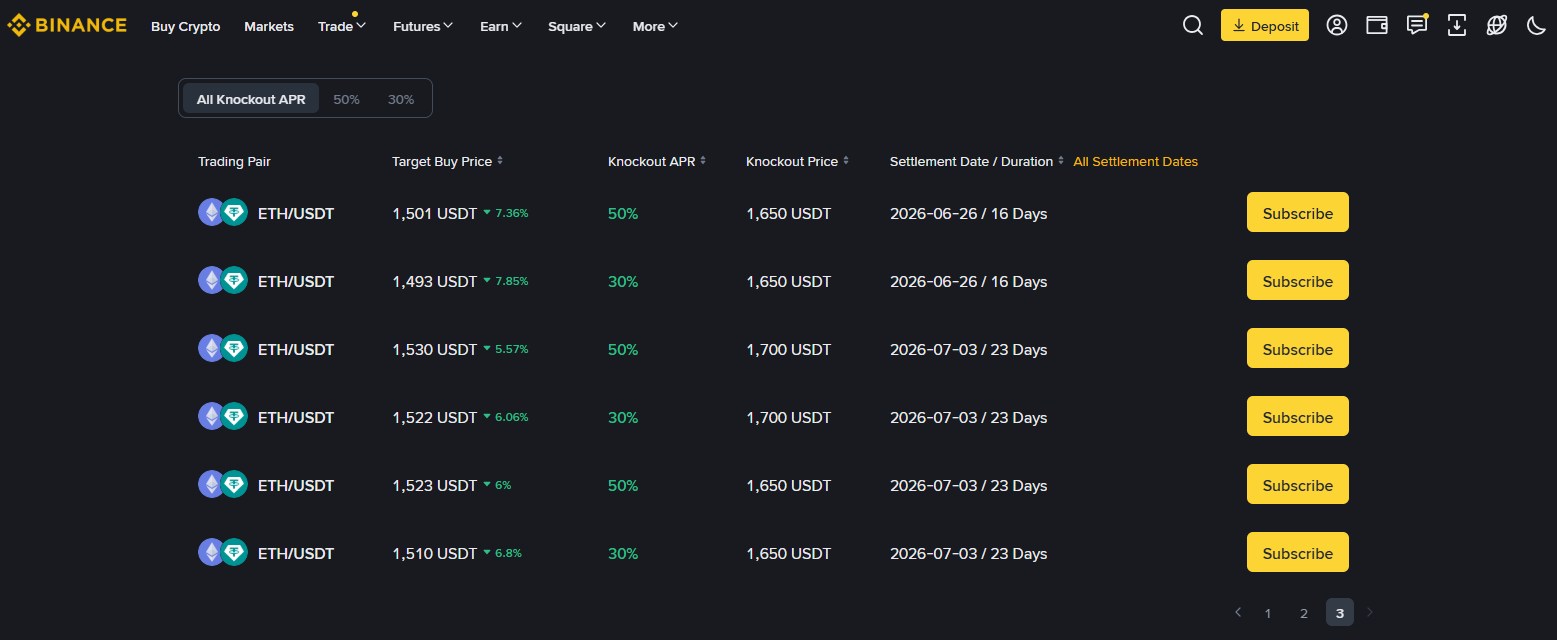1557x640 pixels.
Task: Open All Settlement Dates filter
Action: point(1135,161)
